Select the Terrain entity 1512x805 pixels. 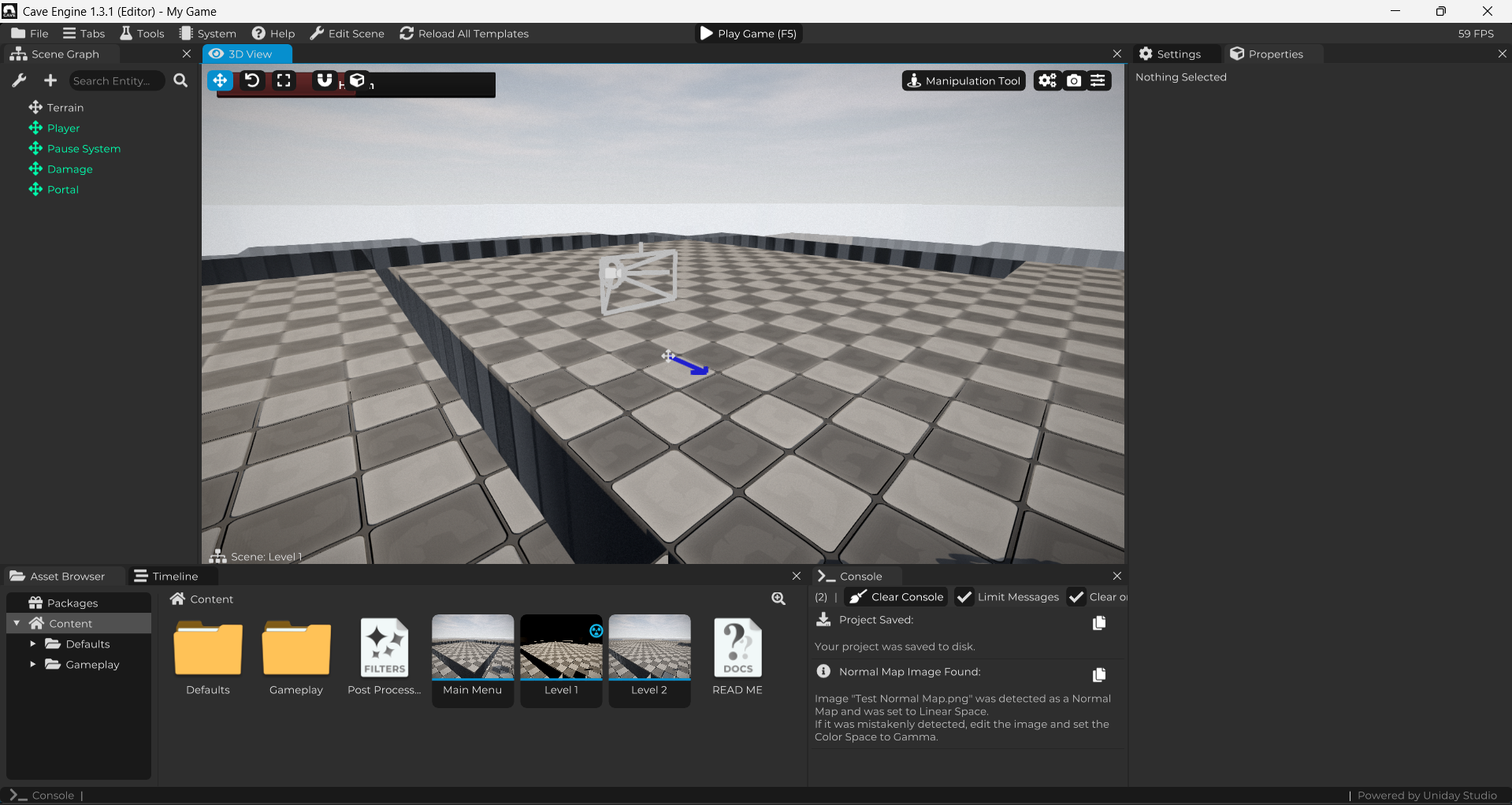tap(56, 107)
